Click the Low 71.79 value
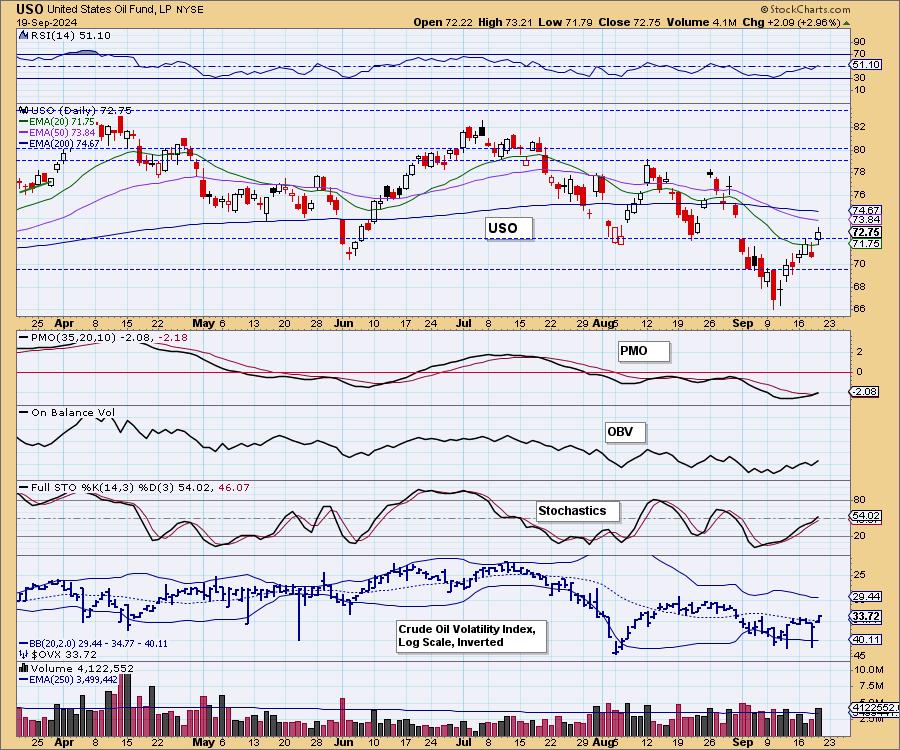This screenshot has width=900, height=750. [x=565, y=22]
